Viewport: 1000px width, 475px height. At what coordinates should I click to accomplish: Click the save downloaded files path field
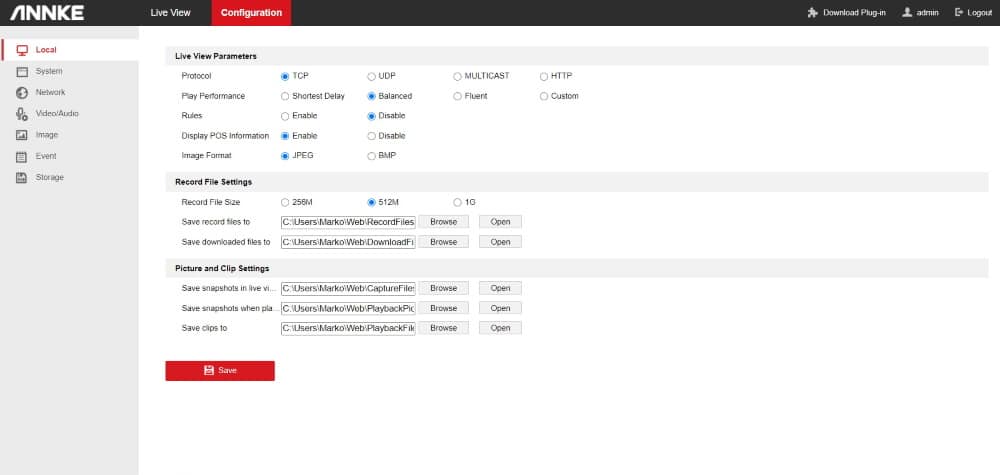tap(348, 242)
